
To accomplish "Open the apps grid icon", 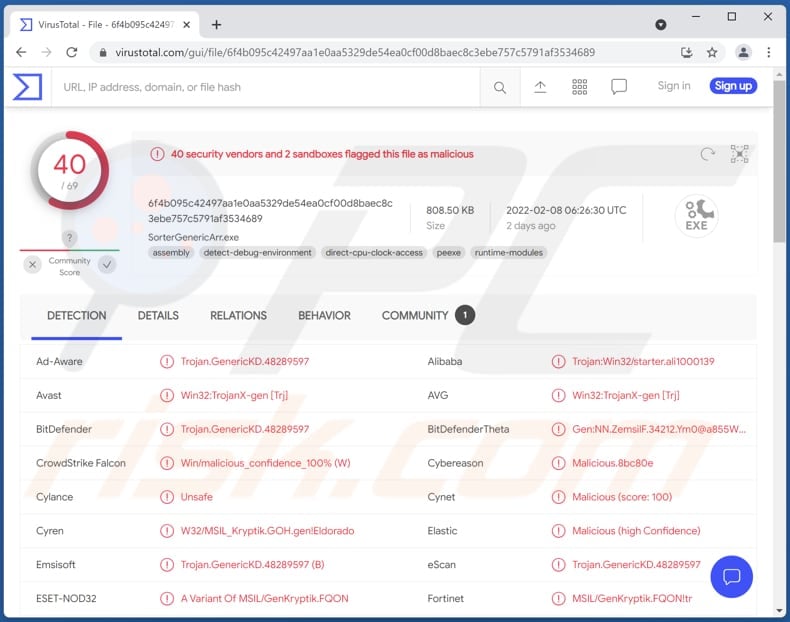I will 579,87.
